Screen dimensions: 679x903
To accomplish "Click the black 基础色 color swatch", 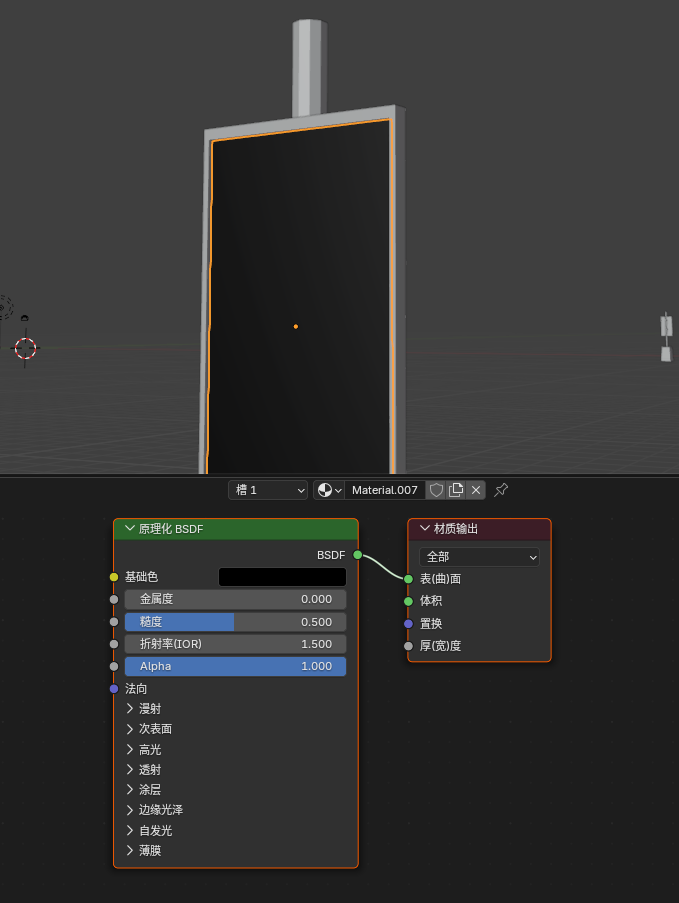I will click(x=282, y=577).
